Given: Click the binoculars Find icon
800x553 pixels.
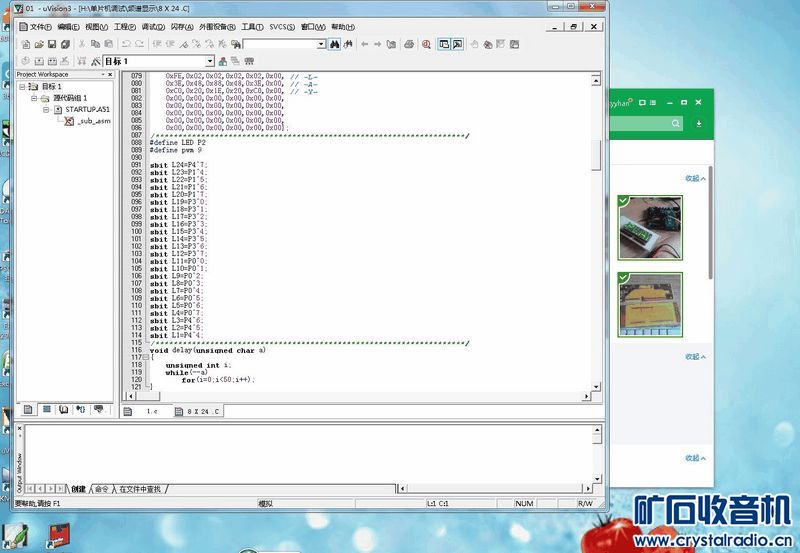Looking at the screenshot, I should tap(336, 44).
